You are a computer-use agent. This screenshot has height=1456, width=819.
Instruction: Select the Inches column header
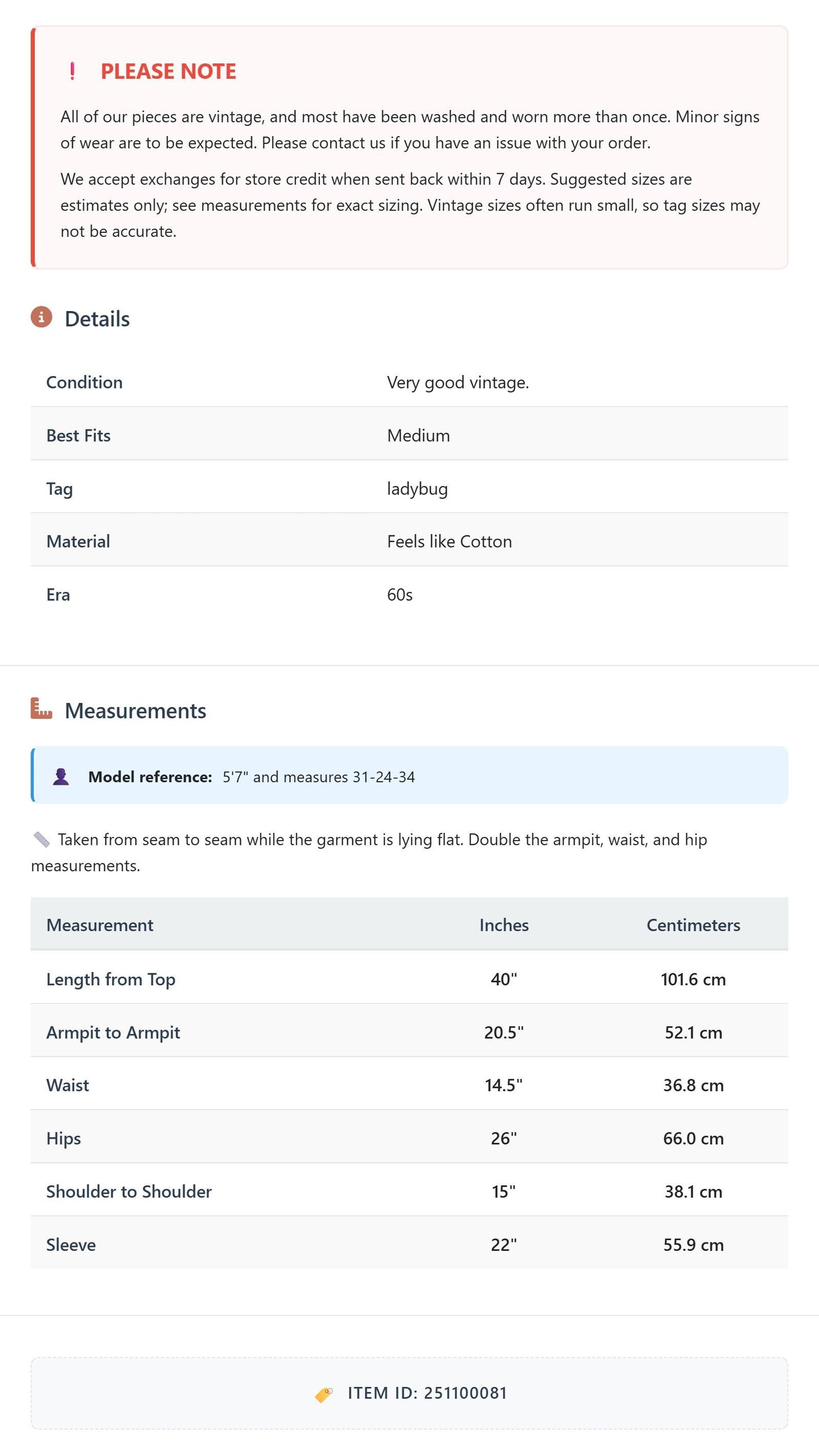pos(504,925)
